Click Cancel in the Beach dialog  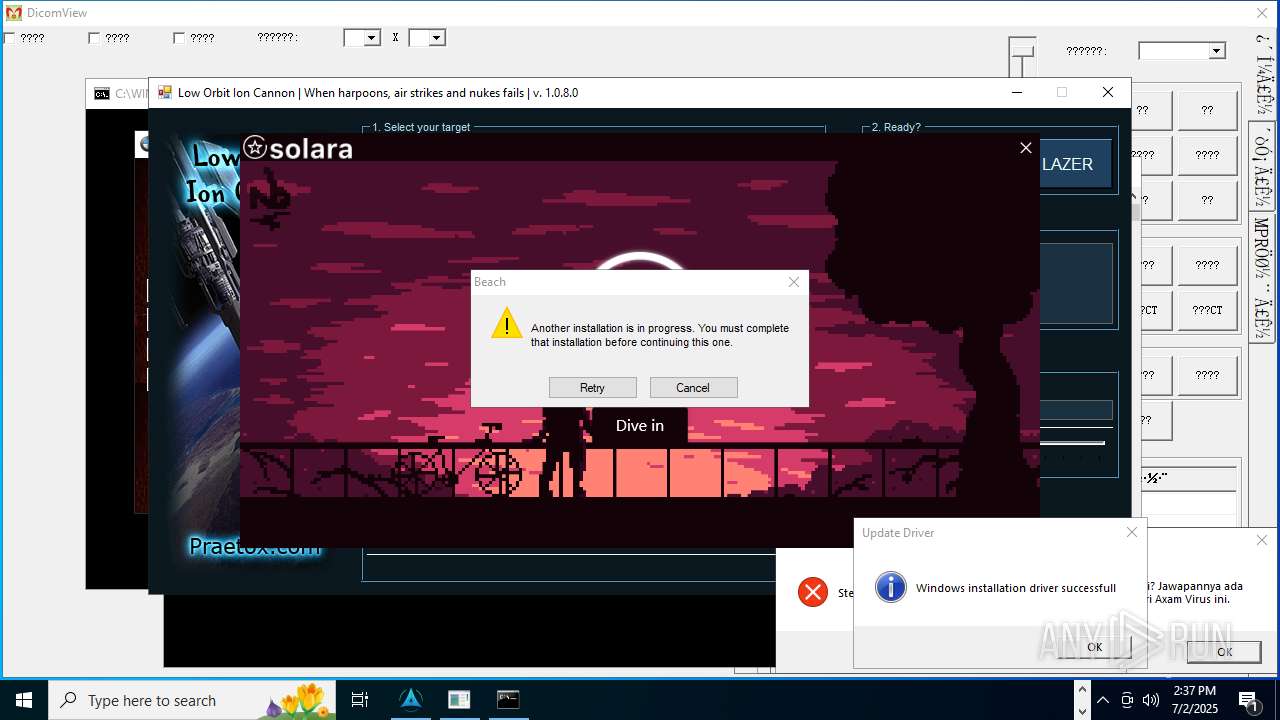click(x=693, y=388)
